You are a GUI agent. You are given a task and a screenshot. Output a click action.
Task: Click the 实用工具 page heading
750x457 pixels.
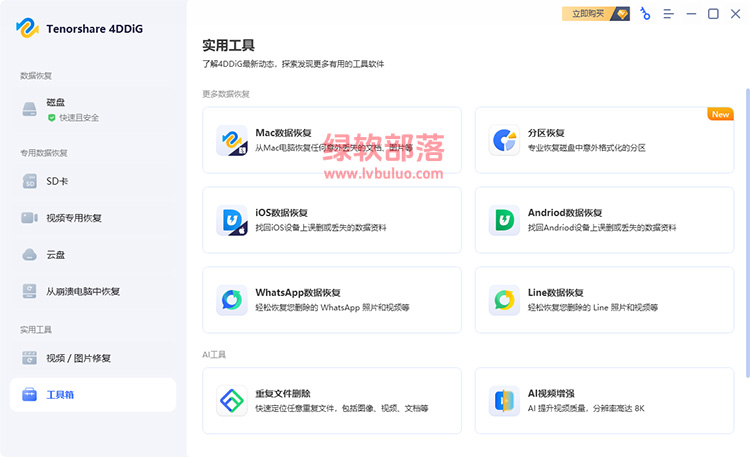tap(229, 45)
